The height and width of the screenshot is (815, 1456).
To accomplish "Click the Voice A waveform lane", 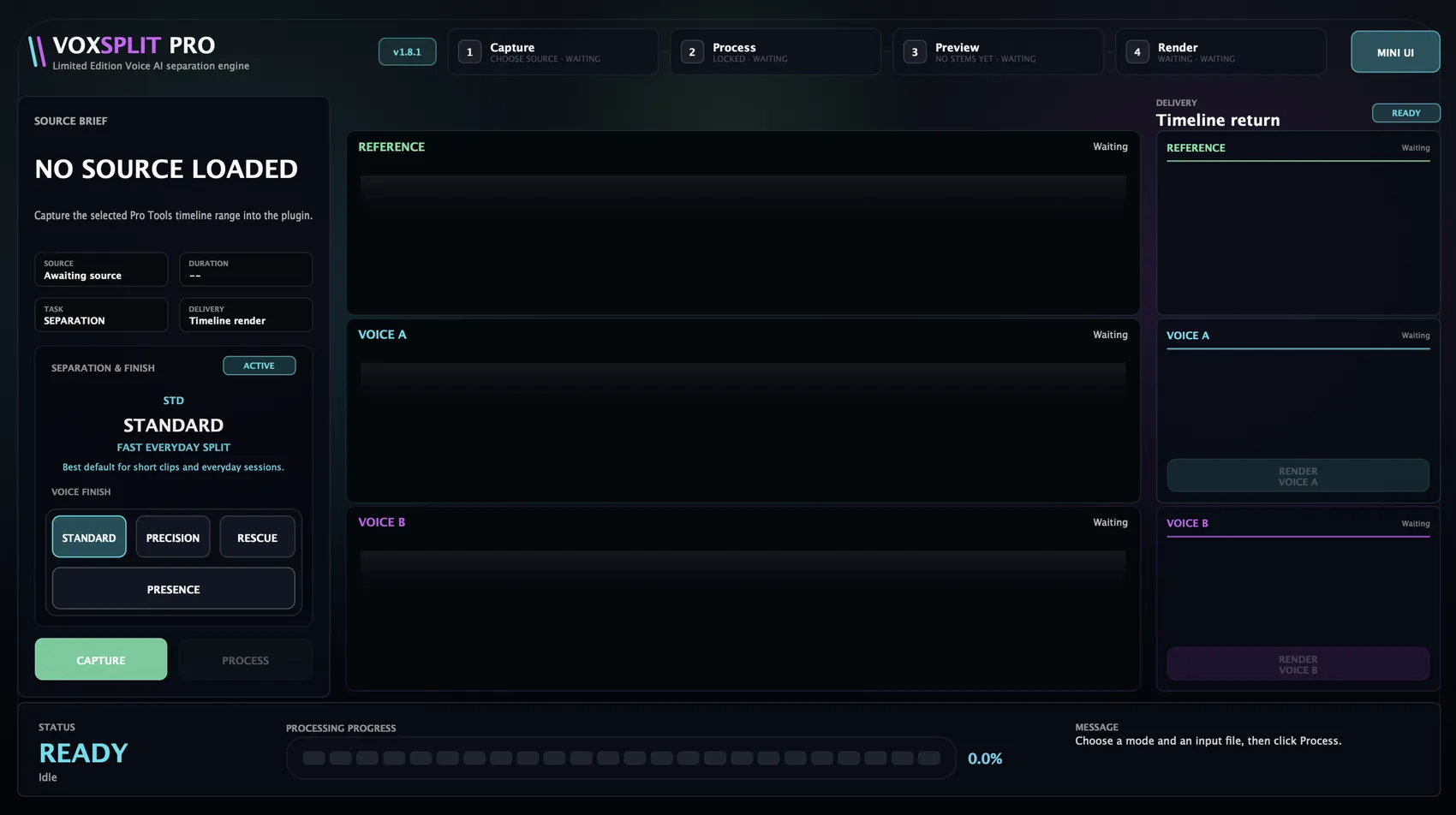I will click(743, 411).
